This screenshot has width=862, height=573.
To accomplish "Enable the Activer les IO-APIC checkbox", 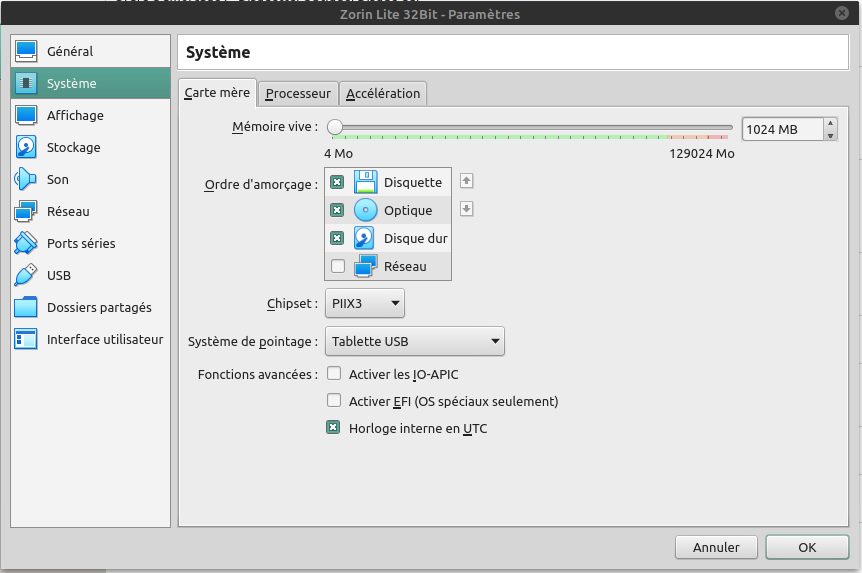I will tap(334, 374).
